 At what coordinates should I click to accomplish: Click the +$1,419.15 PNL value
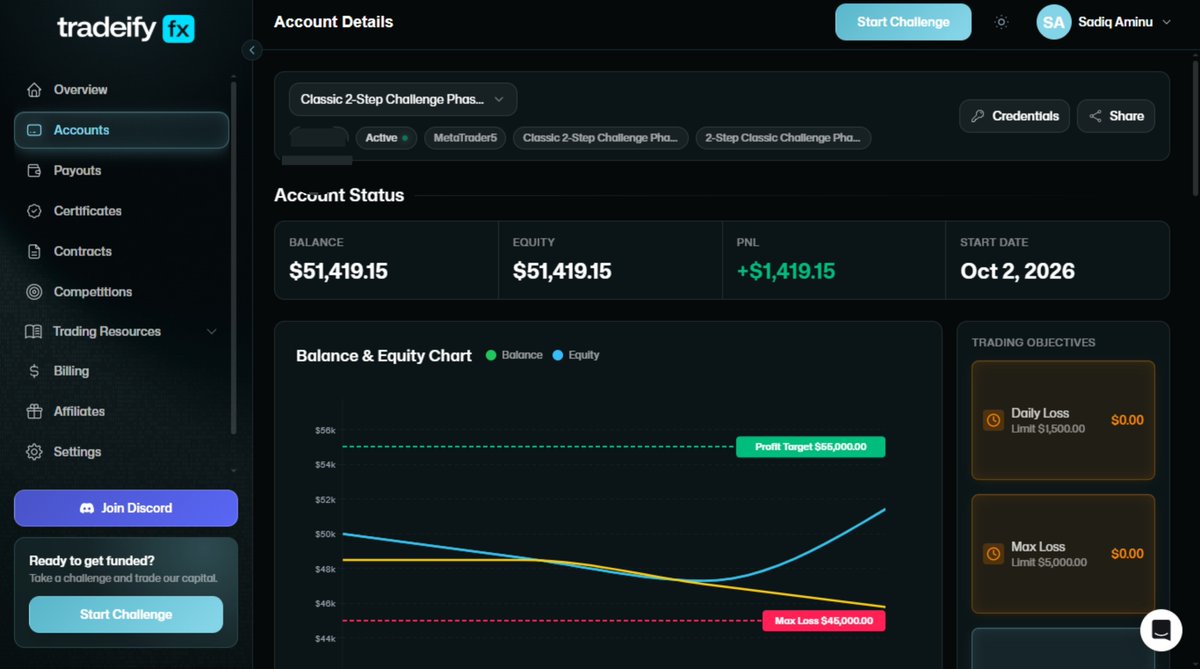tap(786, 271)
